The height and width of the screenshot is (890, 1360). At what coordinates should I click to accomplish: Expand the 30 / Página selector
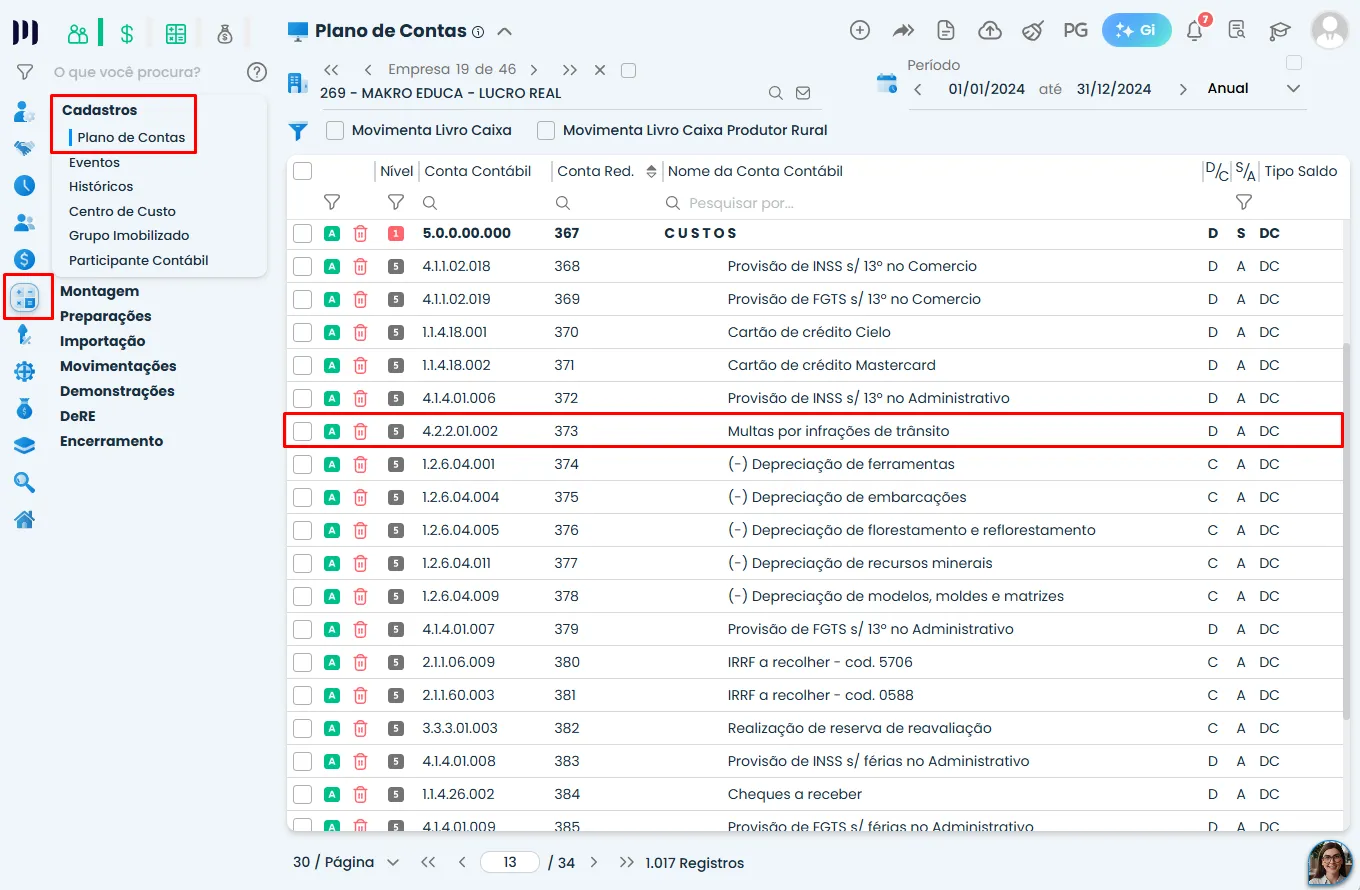[x=346, y=862]
